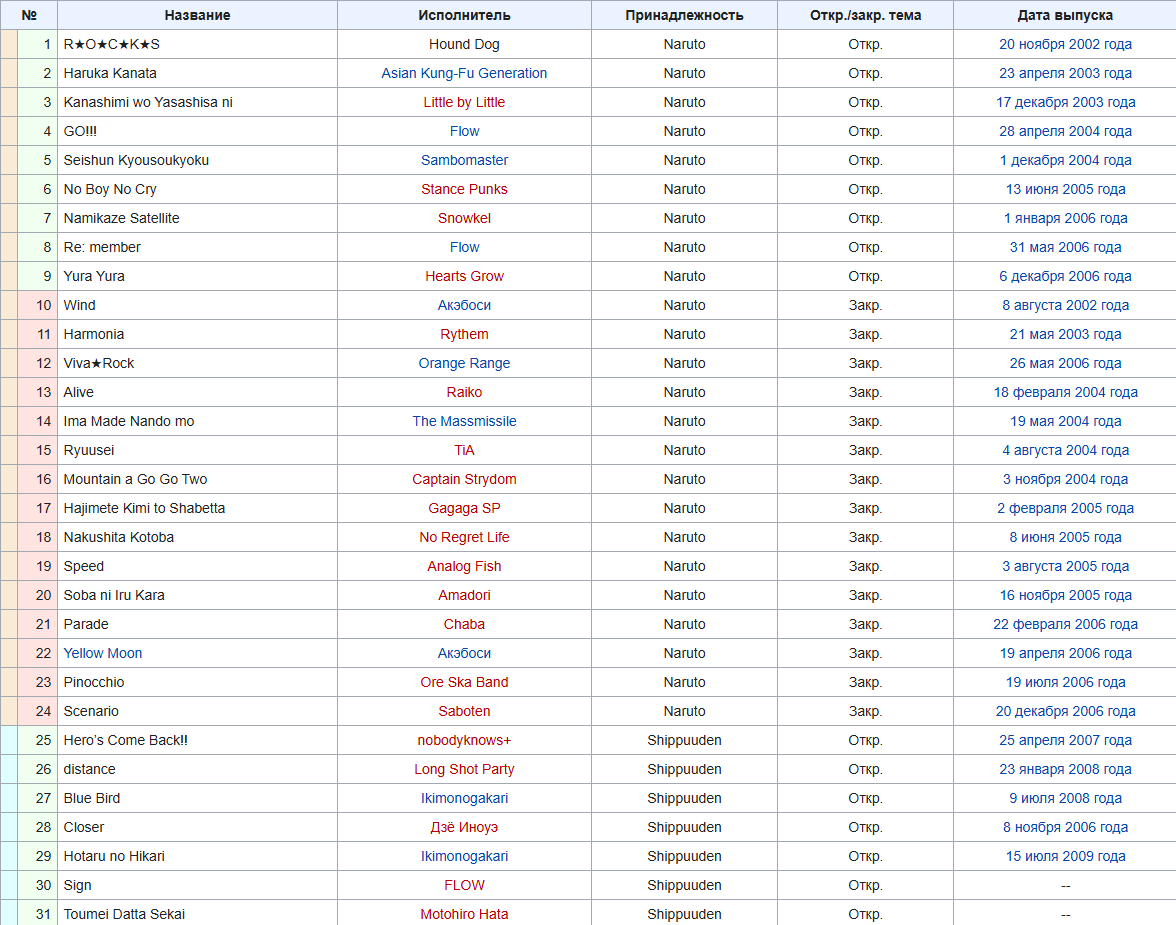
Task: Open the Long Shot Party link
Action: pos(464,770)
